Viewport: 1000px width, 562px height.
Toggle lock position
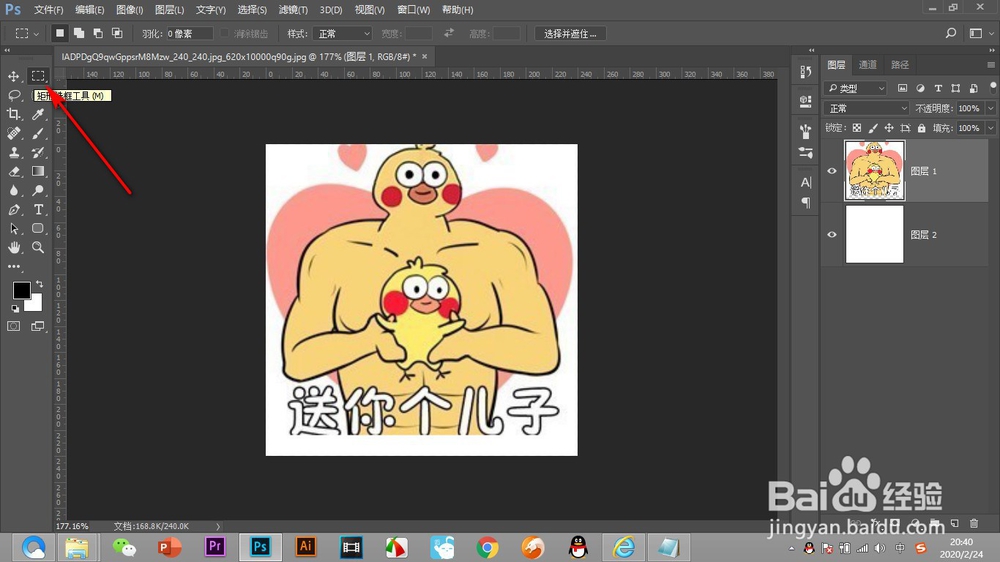pos(889,128)
